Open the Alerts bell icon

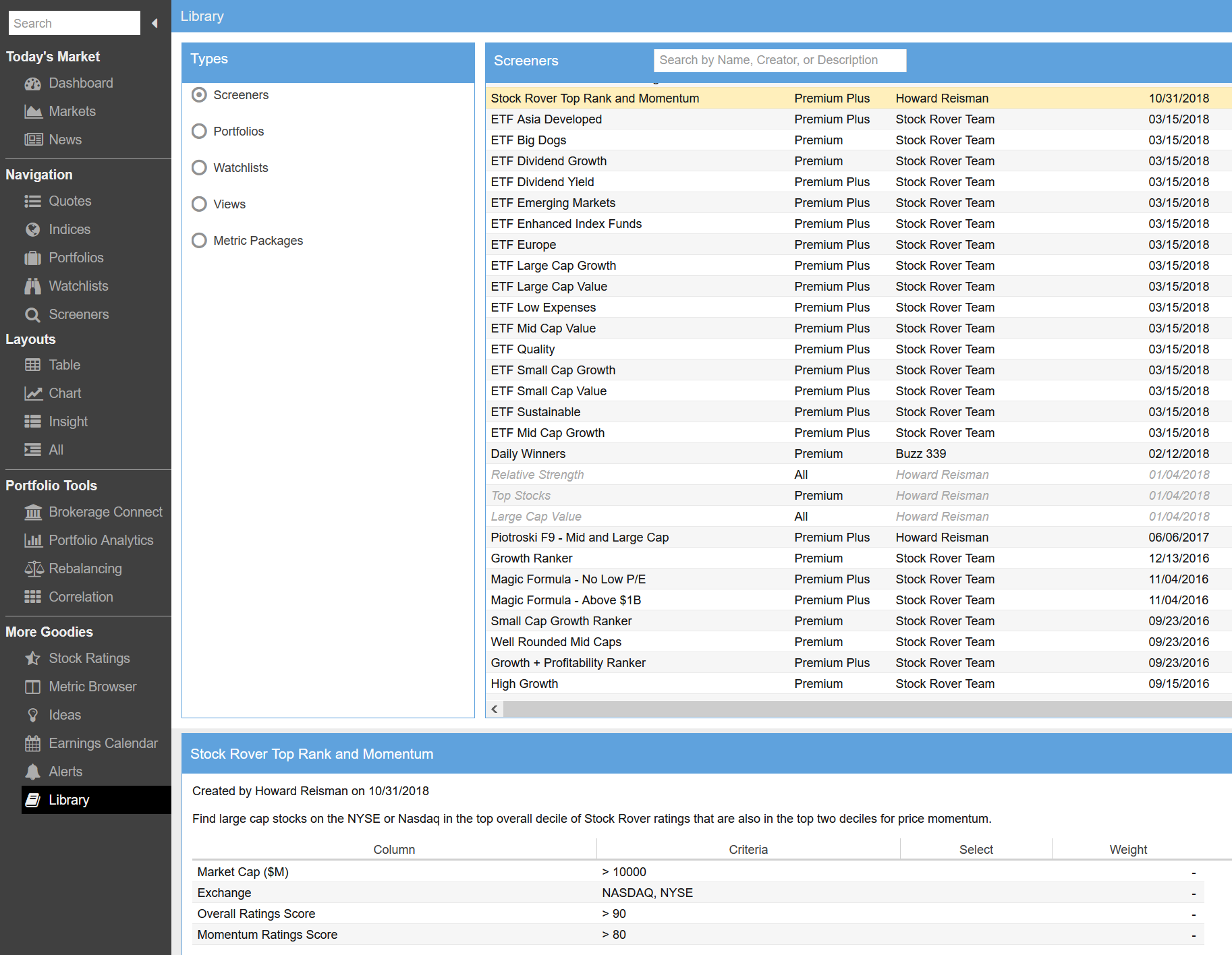click(32, 772)
